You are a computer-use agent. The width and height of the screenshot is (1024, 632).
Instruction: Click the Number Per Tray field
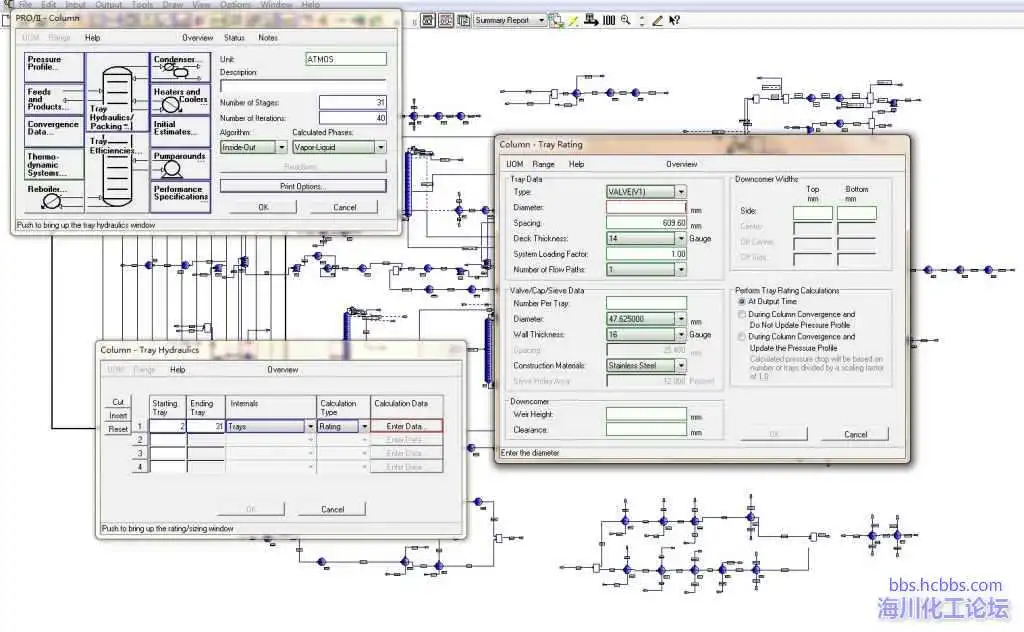coord(646,304)
